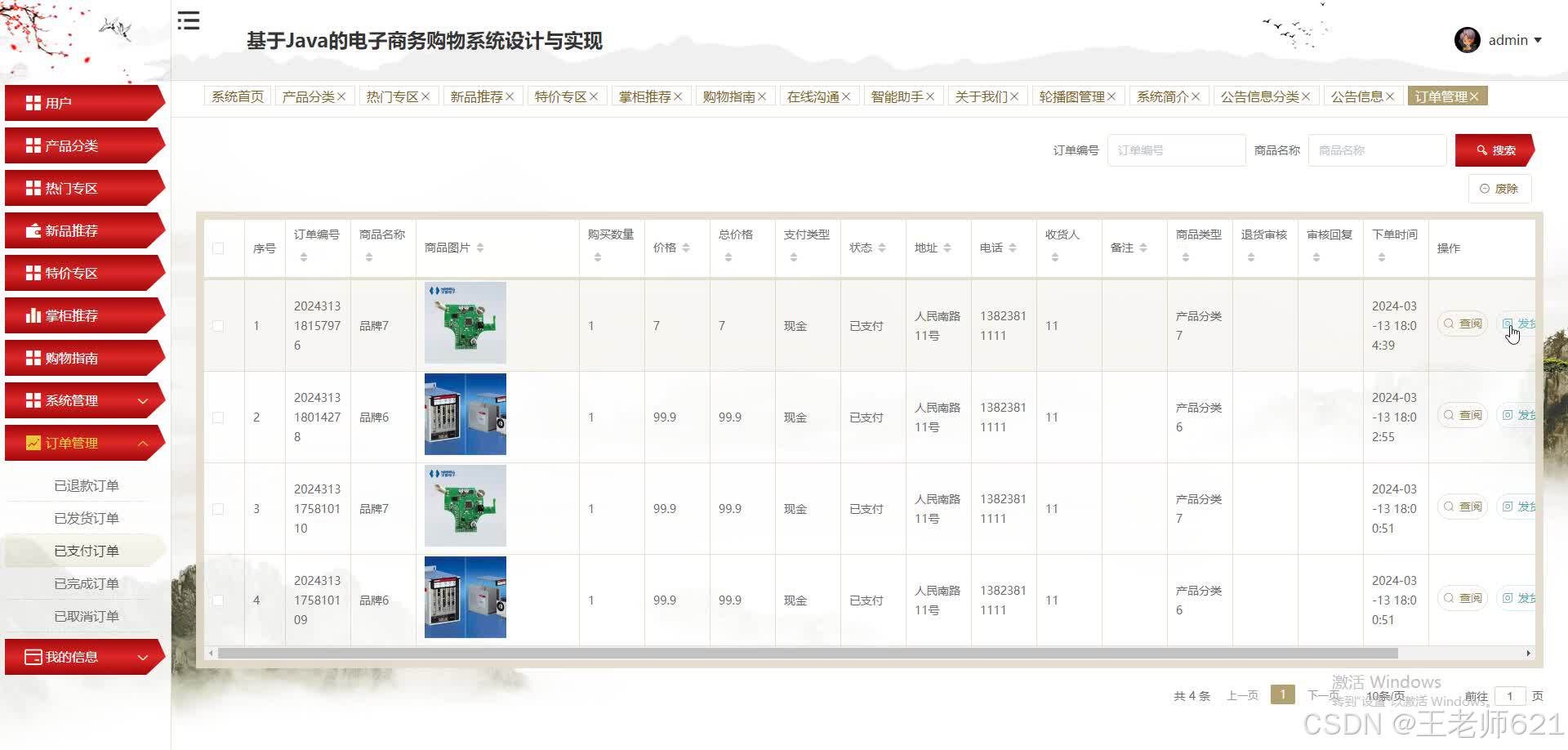Close the 关于我们 tab

1014,96
